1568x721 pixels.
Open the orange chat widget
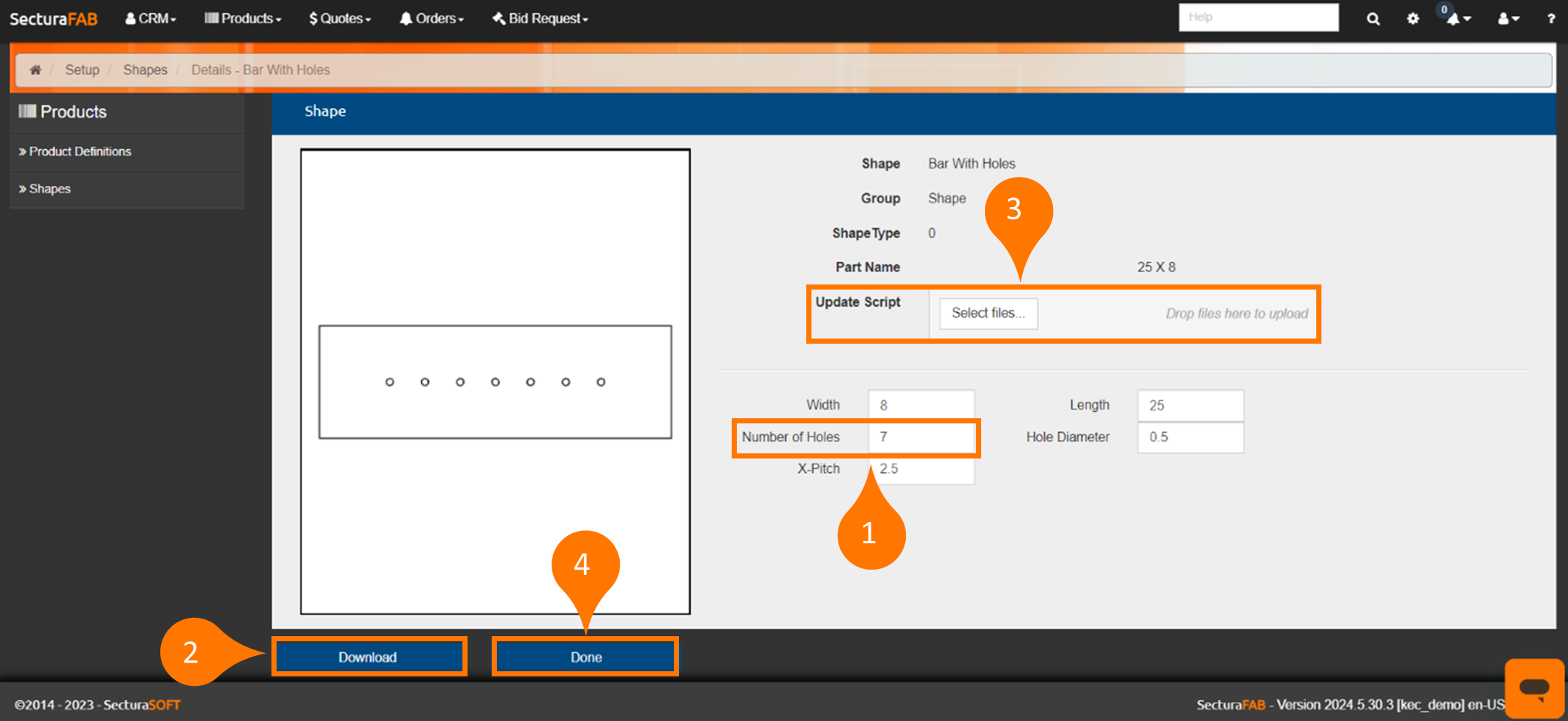tap(1534, 687)
